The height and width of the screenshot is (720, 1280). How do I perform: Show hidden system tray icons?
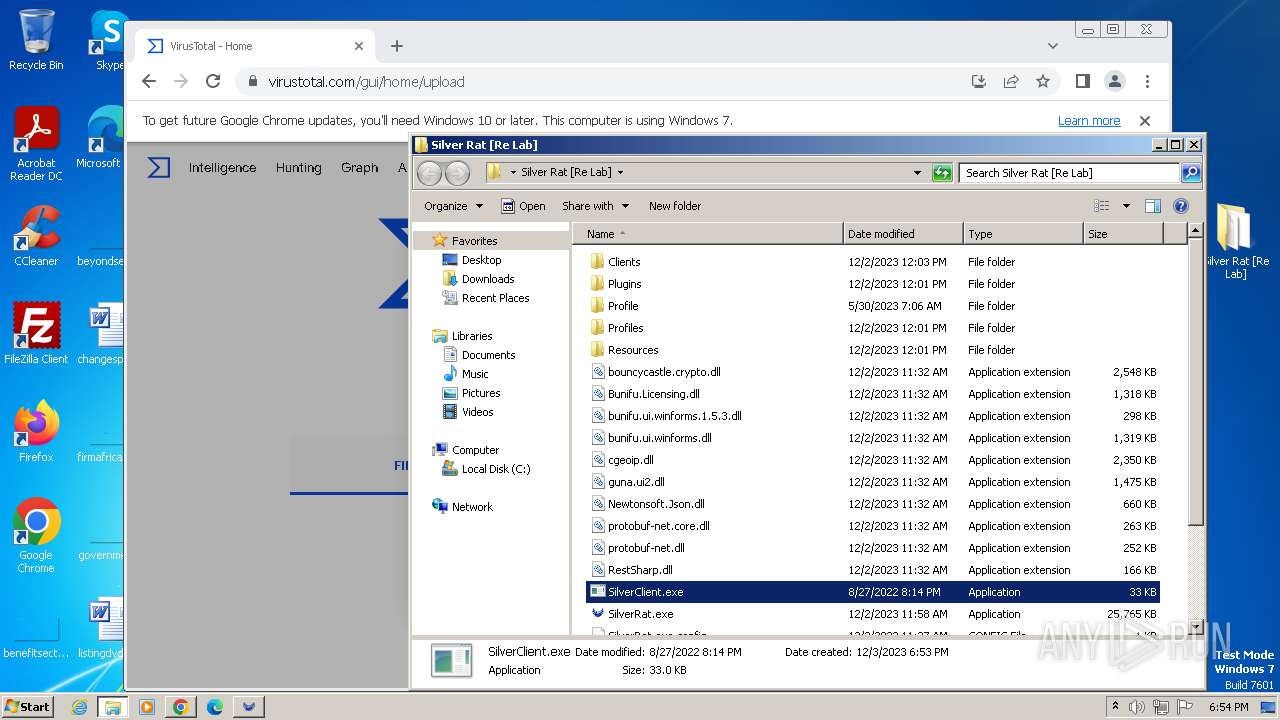[1115, 707]
